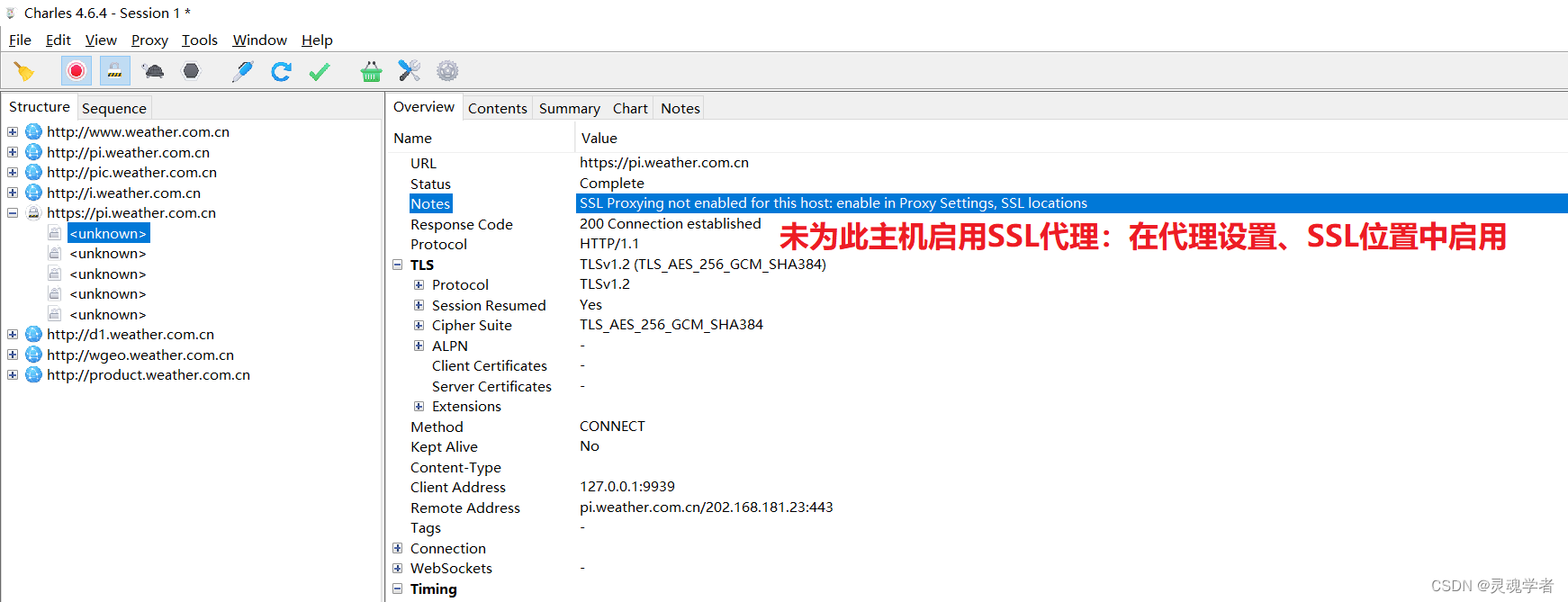Open the Tools menu
Viewport: 1568px width, 602px height.
pos(200,40)
